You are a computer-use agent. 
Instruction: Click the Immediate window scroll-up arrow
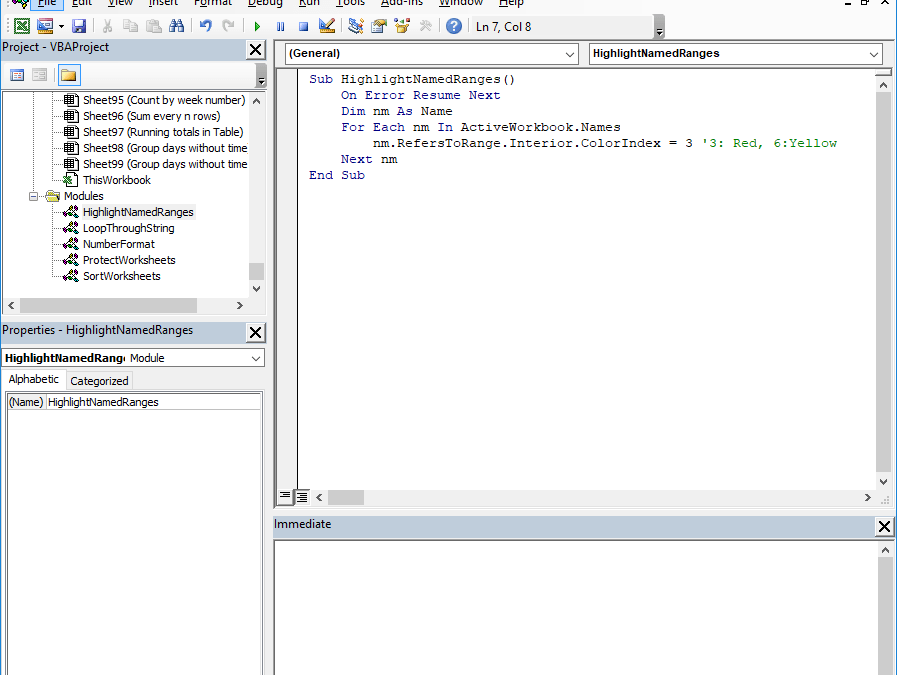[885, 550]
